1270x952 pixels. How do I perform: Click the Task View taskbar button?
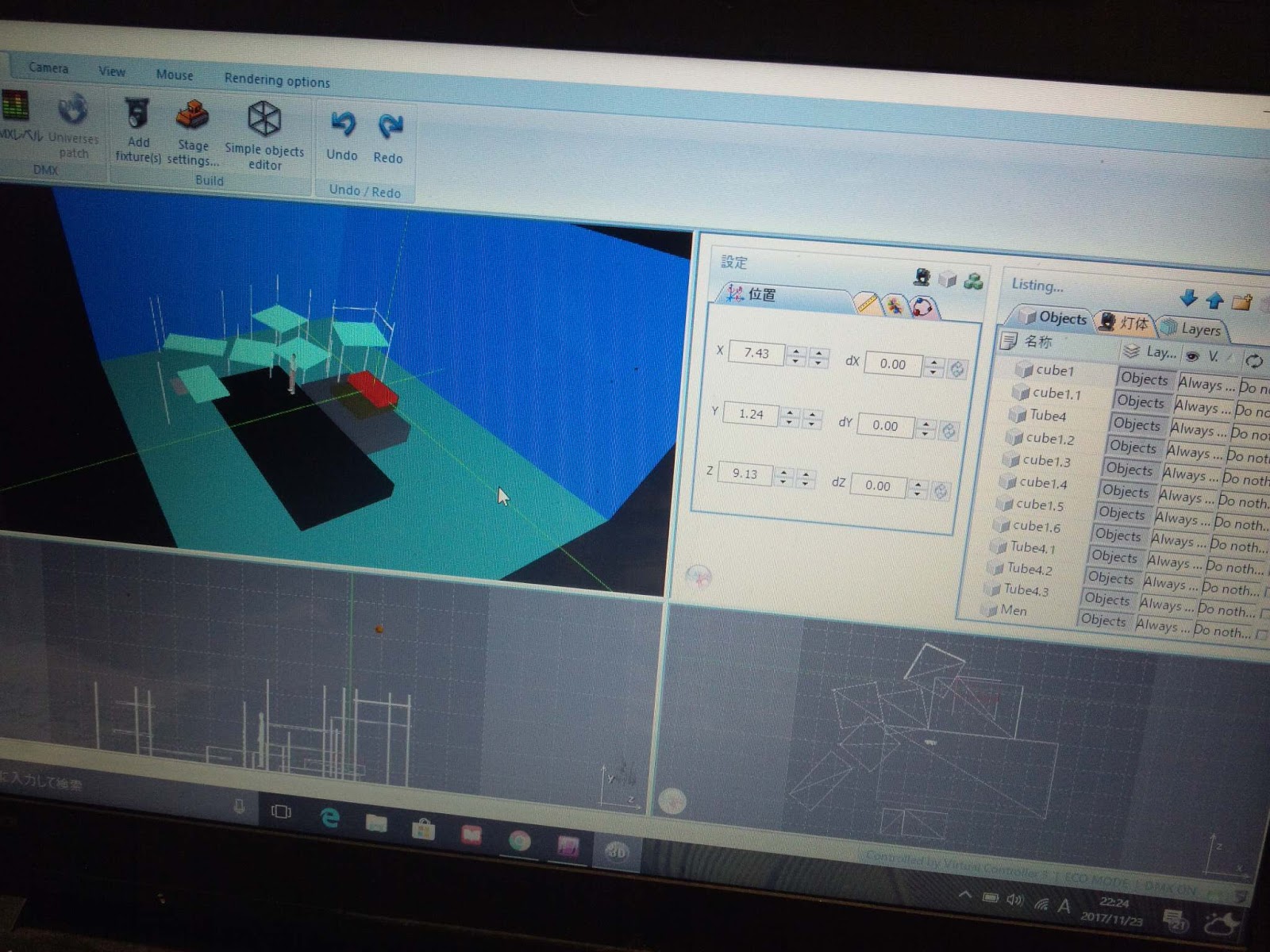[281, 812]
